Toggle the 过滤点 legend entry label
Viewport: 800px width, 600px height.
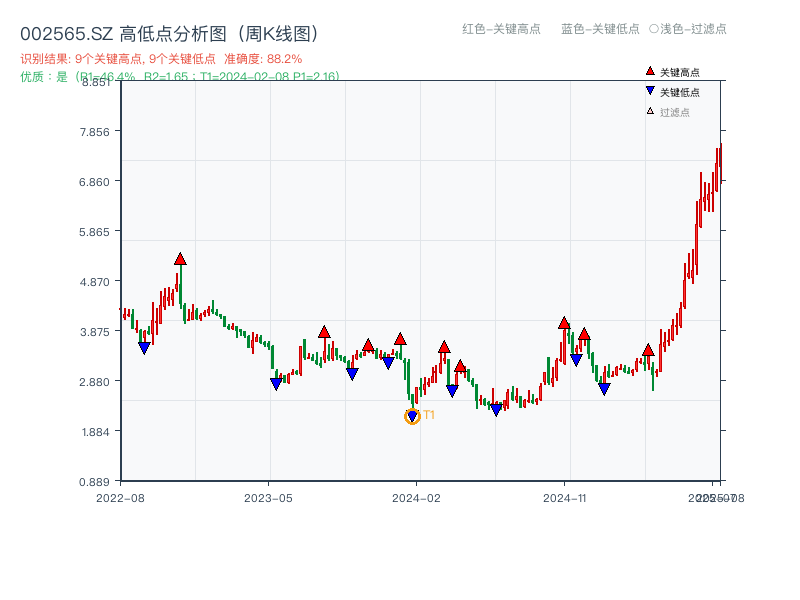tap(674, 112)
